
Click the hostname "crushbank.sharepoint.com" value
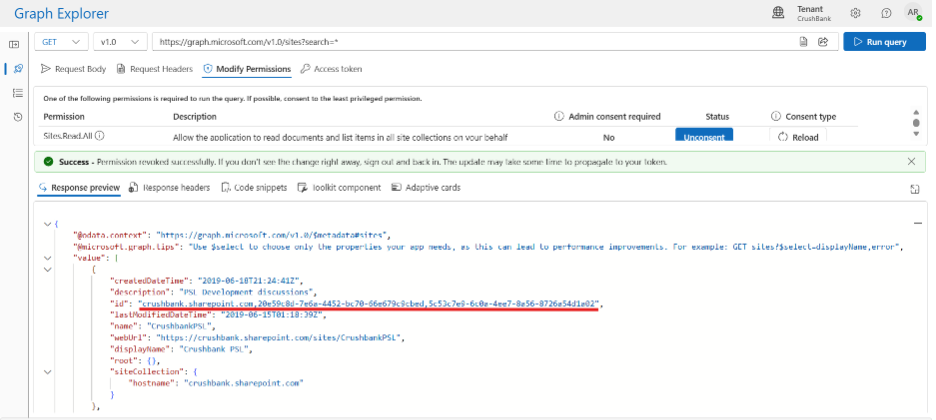coord(244,384)
